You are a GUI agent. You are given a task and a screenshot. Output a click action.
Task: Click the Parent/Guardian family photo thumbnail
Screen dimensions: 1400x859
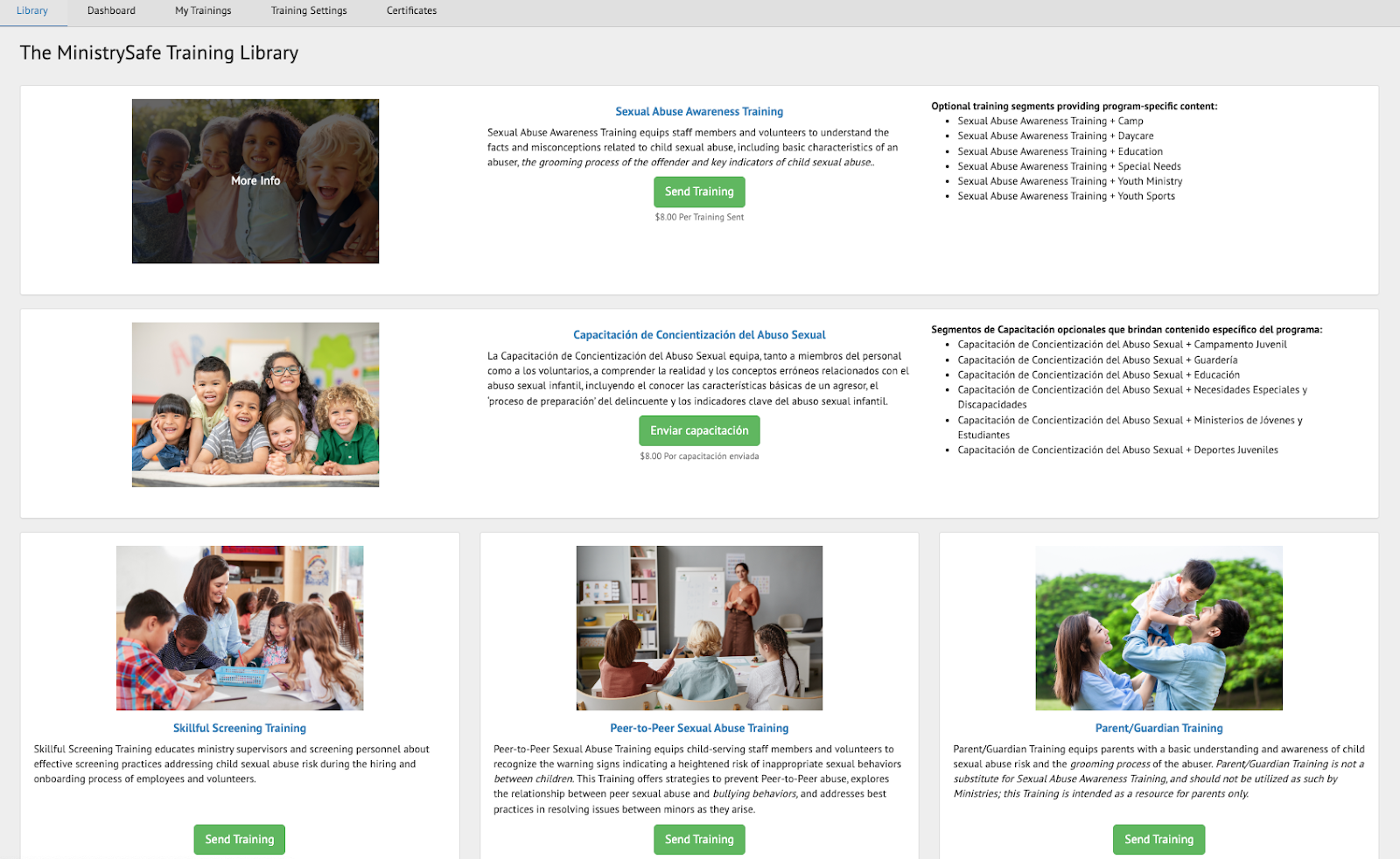point(1158,627)
